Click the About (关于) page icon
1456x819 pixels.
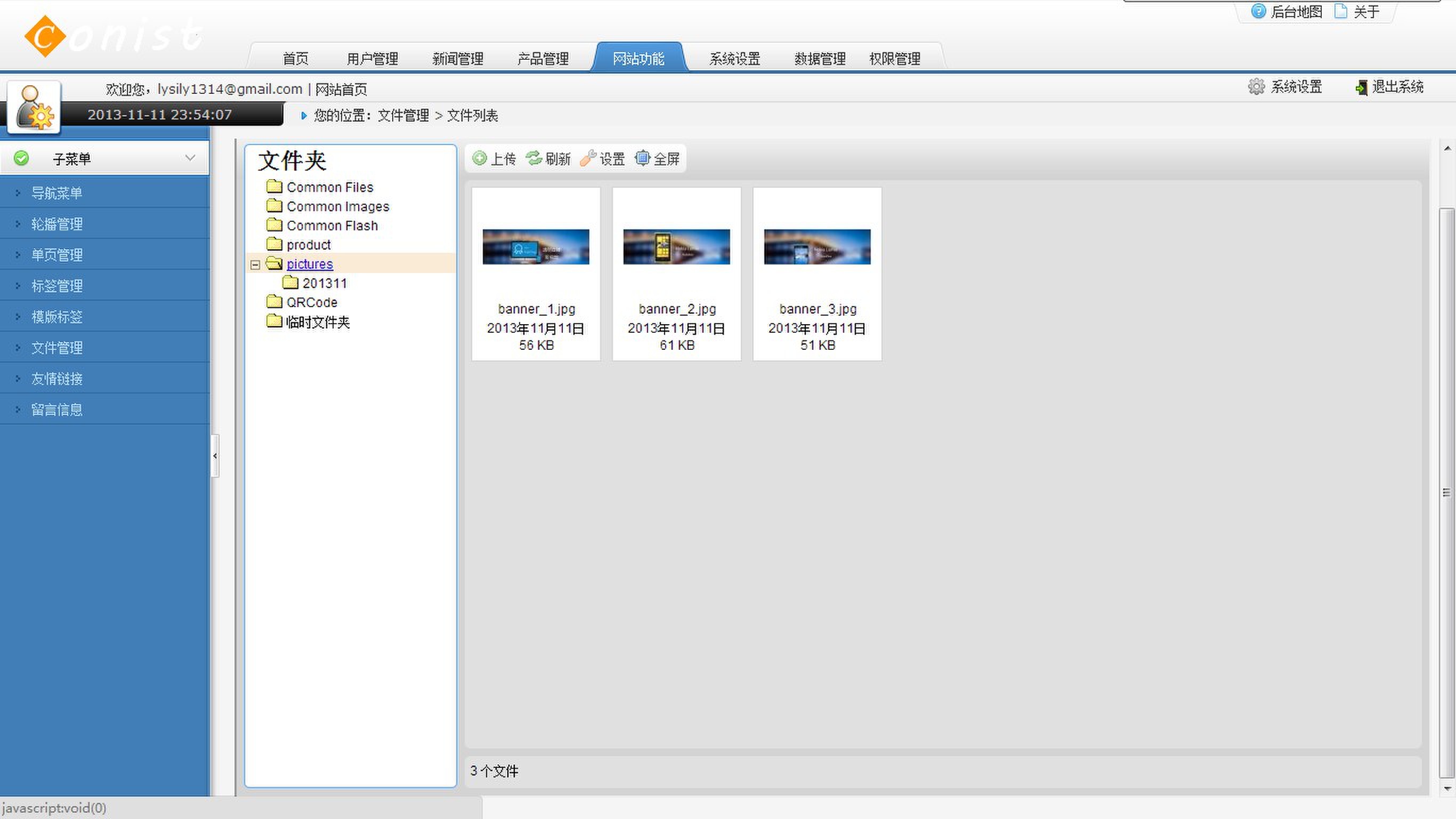1340,11
